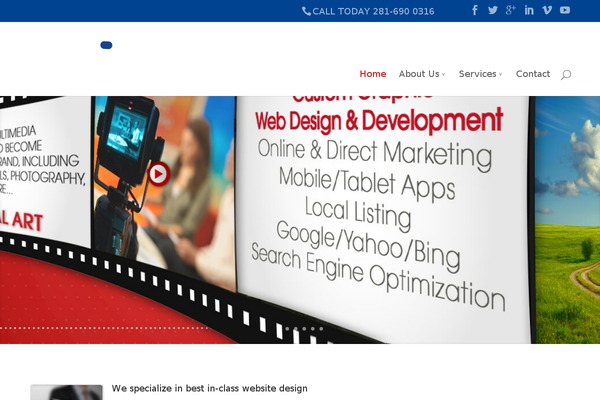Open the Services menu
600x400 pixels.
[480, 74]
